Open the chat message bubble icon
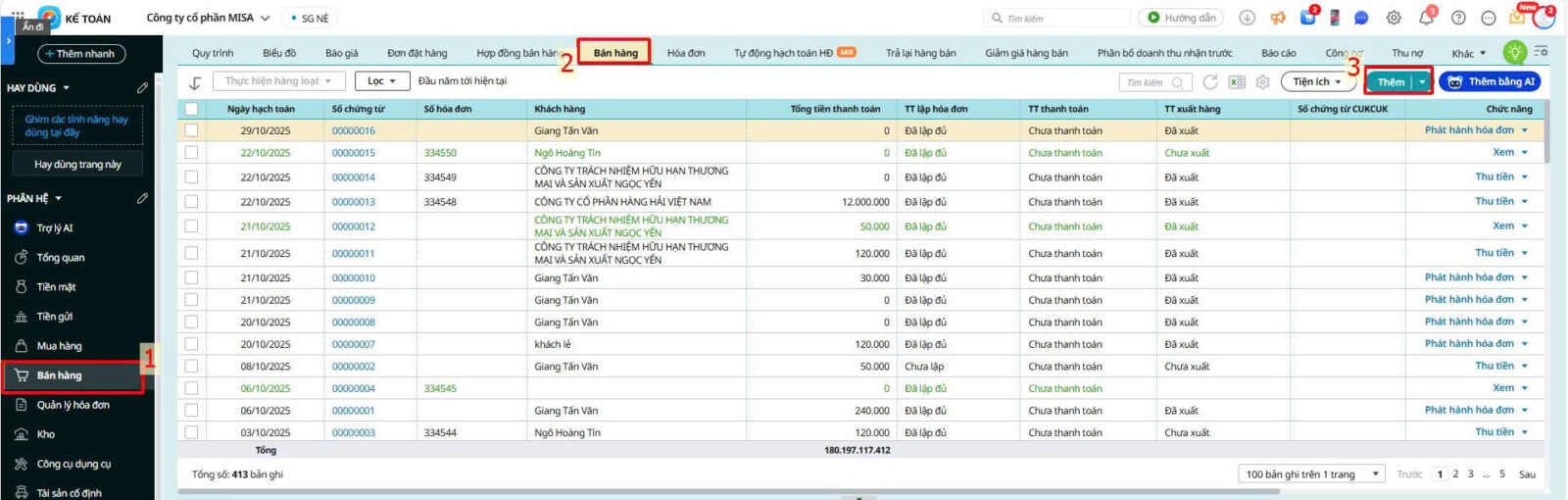Image resolution: width=1568 pixels, height=500 pixels. (1361, 18)
